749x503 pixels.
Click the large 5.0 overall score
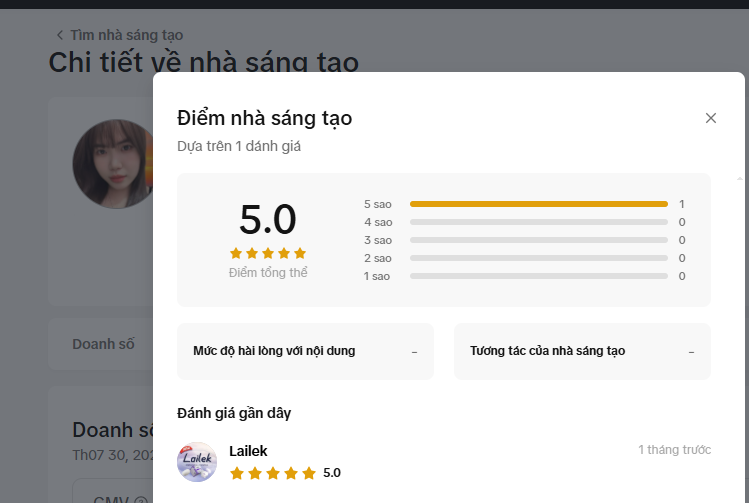[268, 220]
